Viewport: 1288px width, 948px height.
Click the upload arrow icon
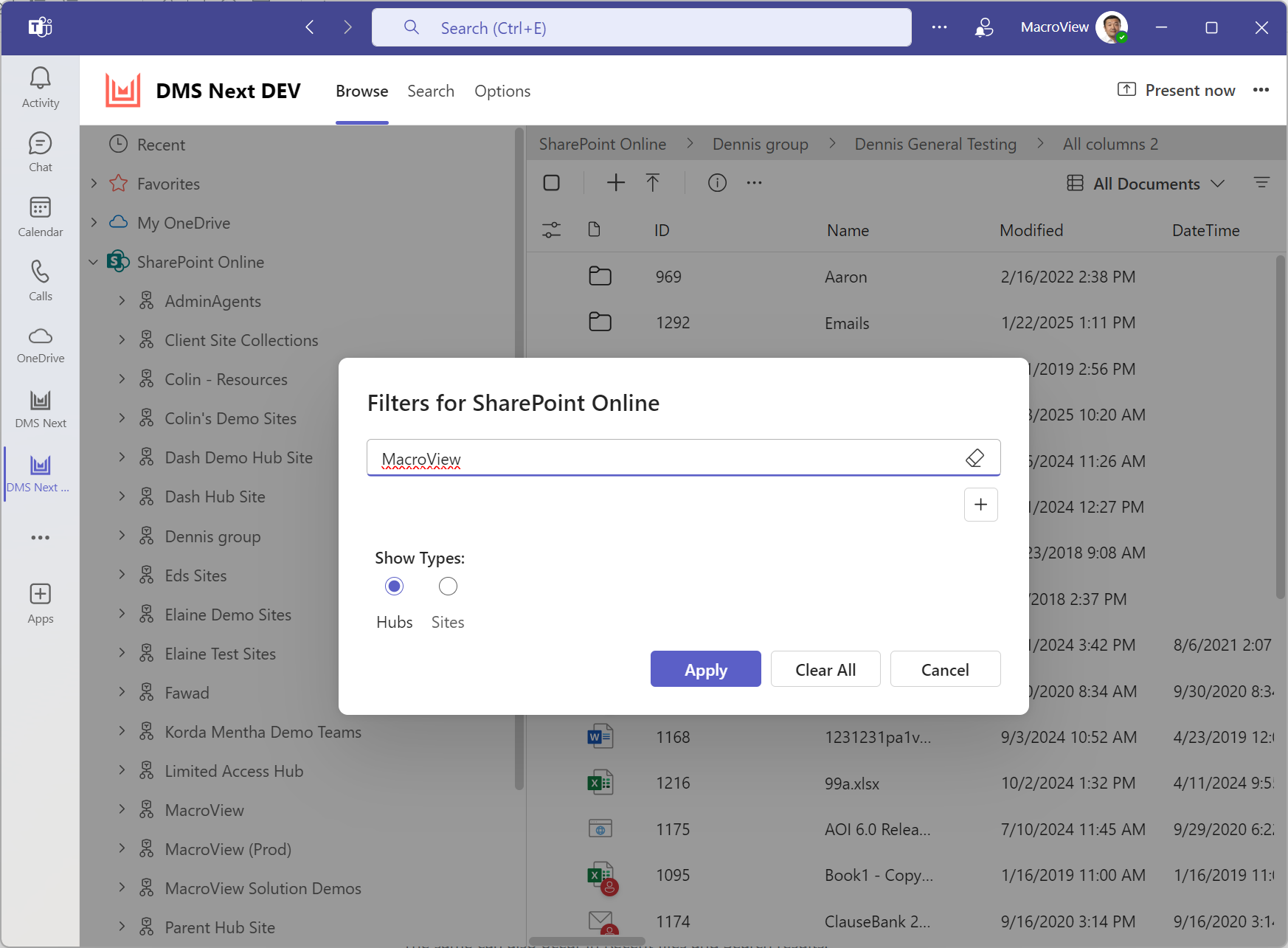click(653, 183)
